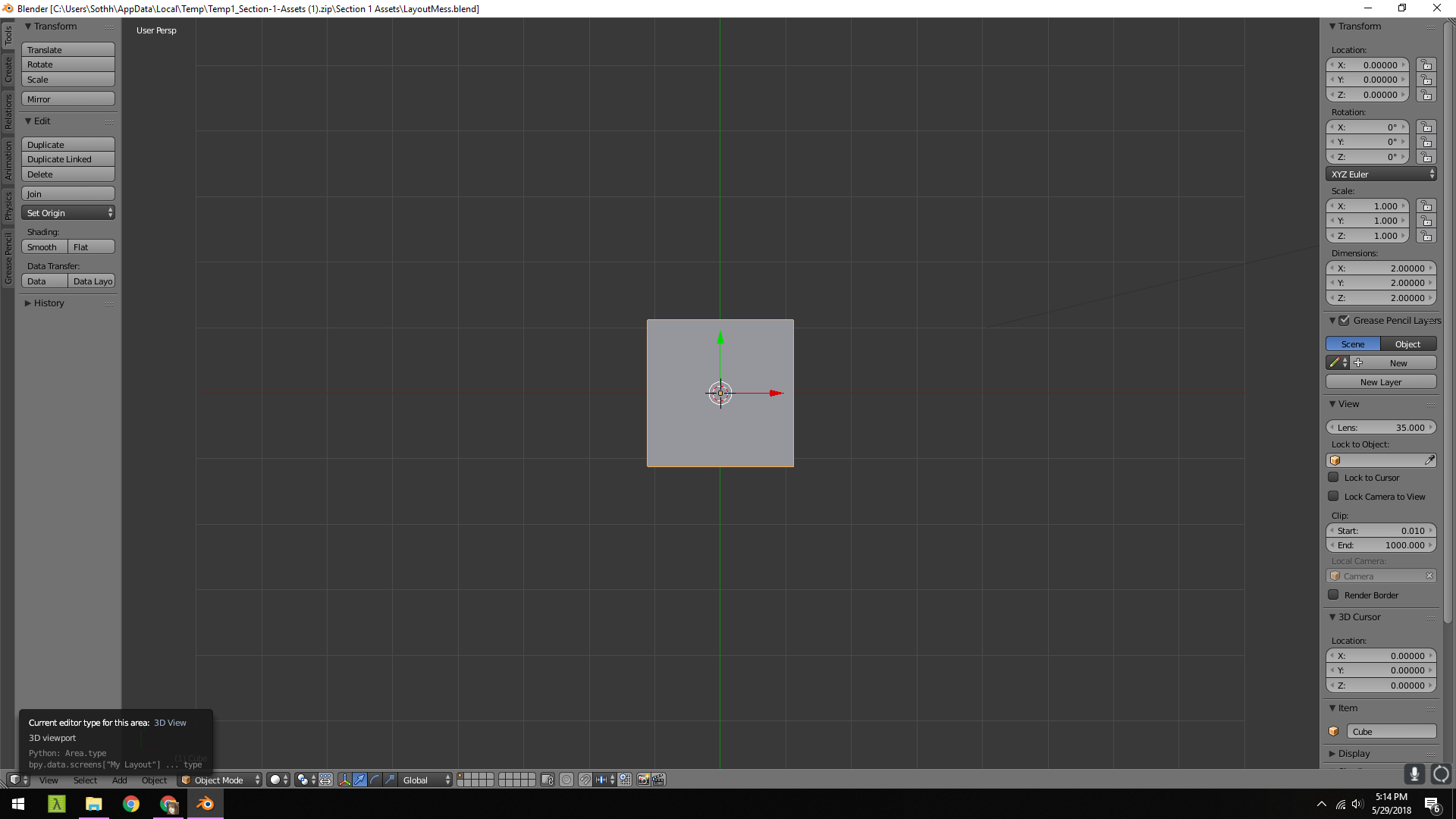Viewport: 1456px width, 819px height.
Task: Switch to the Physics tab
Action: 8,205
